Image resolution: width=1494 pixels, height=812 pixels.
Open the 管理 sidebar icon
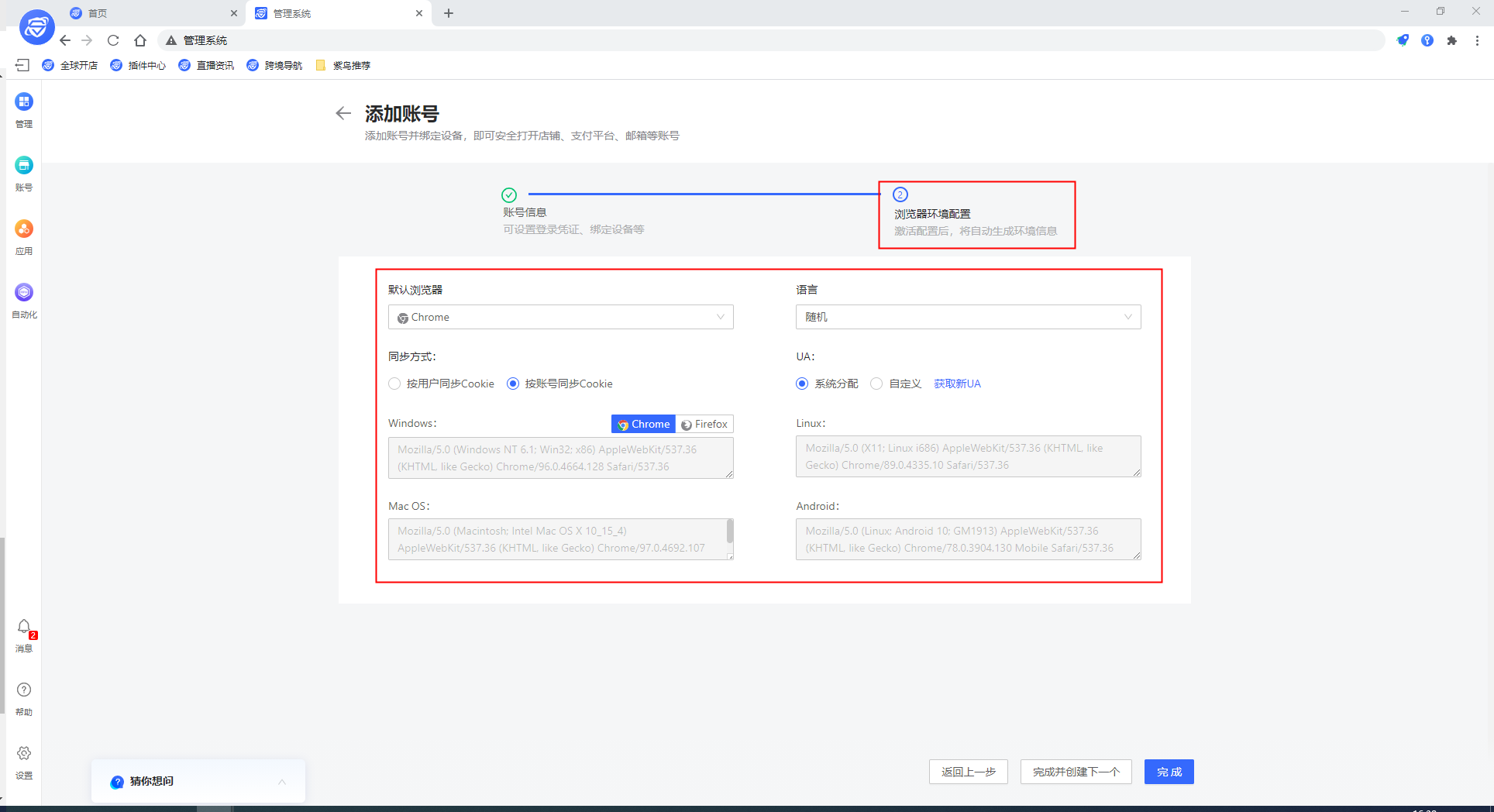coord(24,102)
